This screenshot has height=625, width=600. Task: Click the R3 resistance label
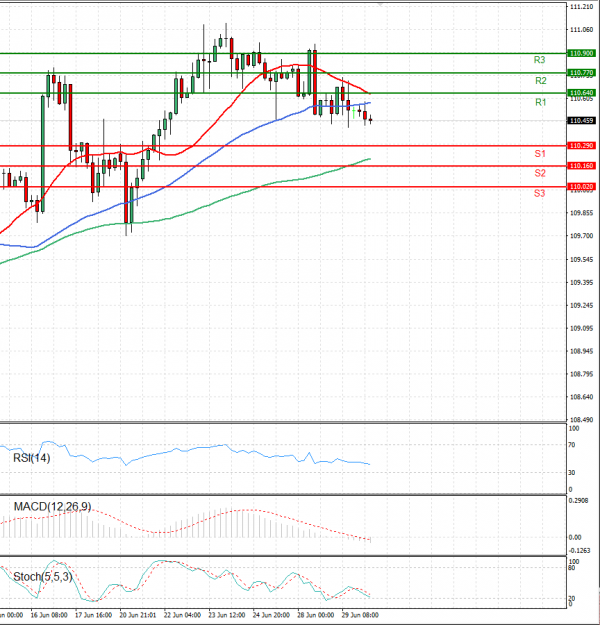pyautogui.click(x=539, y=60)
